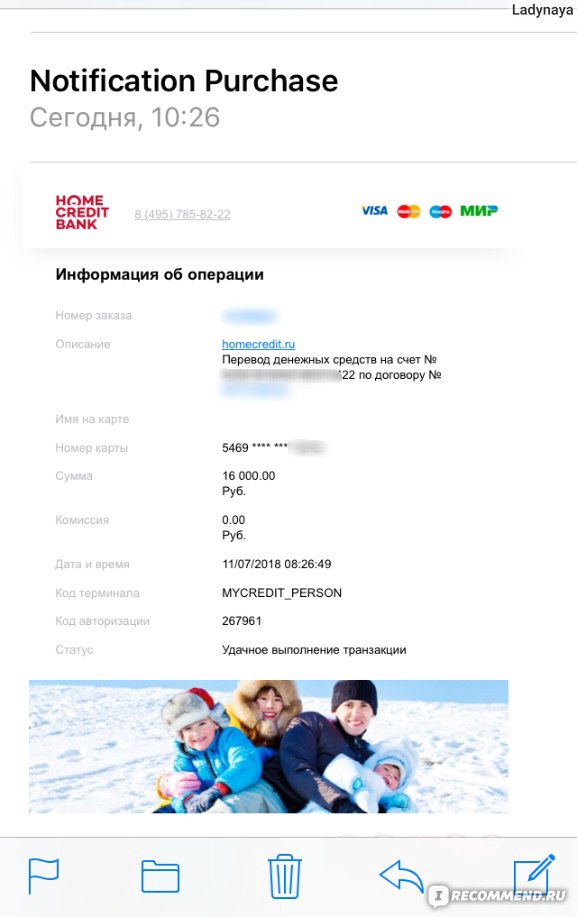Screen dimensions: 577x917
Task: Tap the sender name Ladynaya
Action: (x=542, y=10)
